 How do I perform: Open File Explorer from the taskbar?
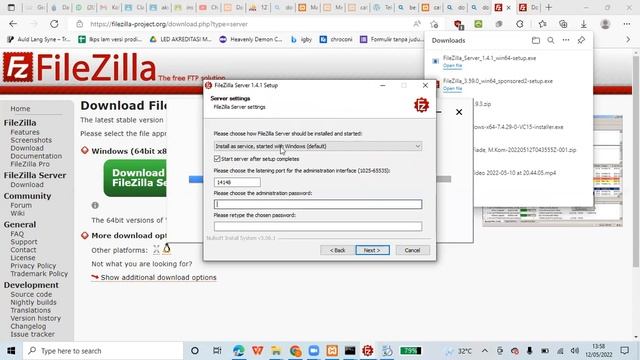276,351
